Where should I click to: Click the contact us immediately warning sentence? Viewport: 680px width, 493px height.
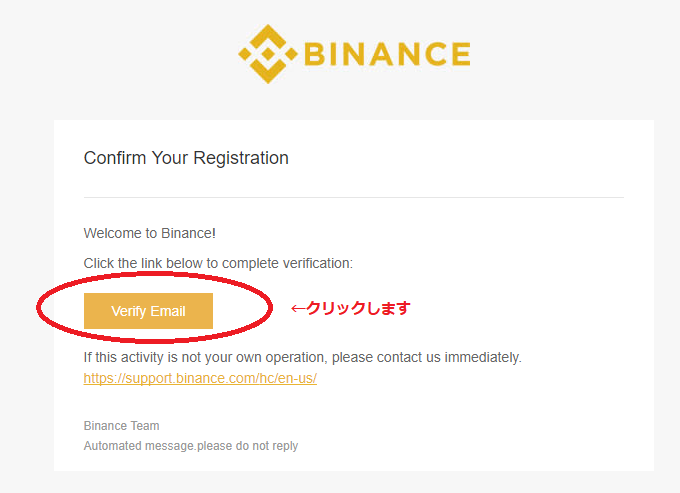coord(303,357)
